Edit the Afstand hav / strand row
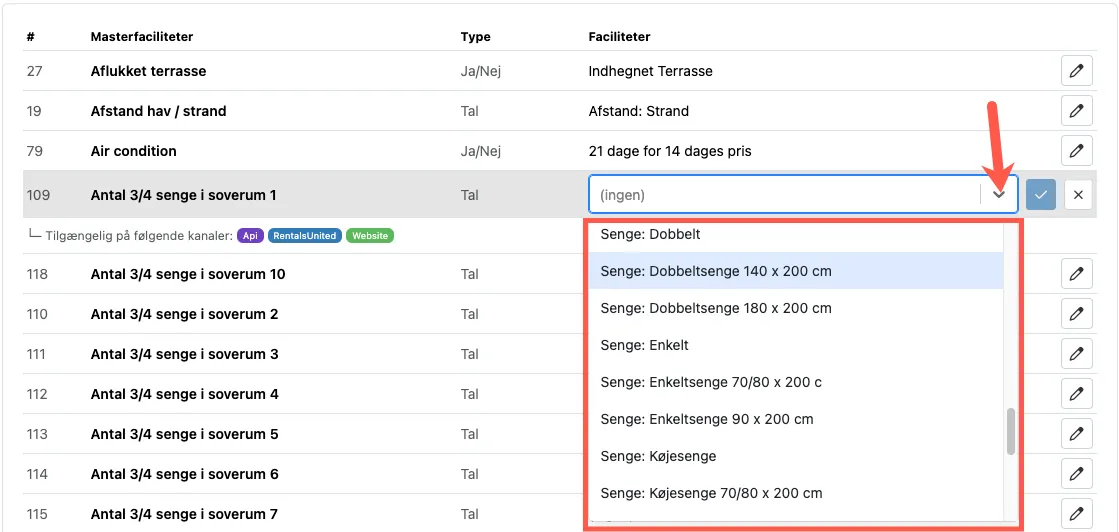 click(x=1076, y=111)
